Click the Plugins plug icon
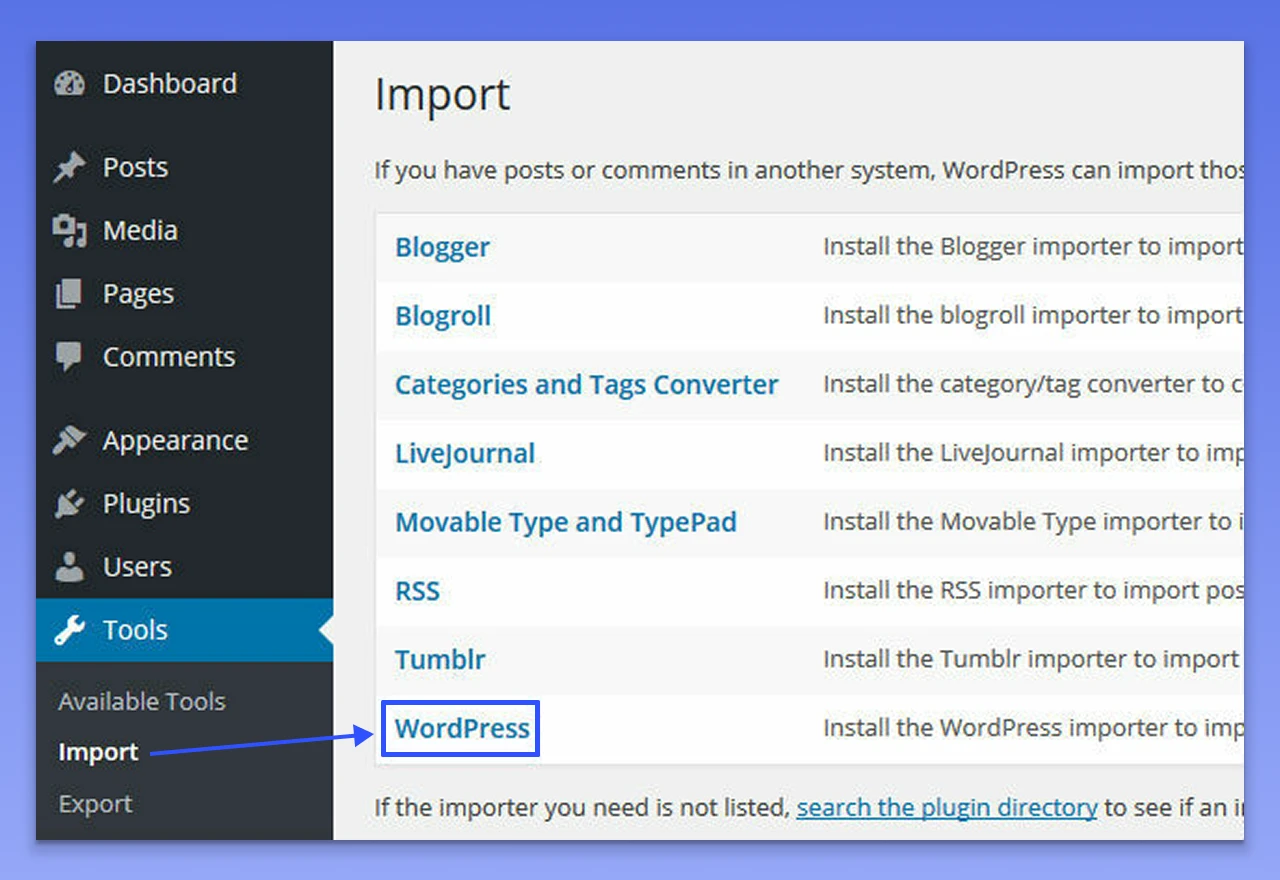This screenshot has width=1280, height=880. click(70, 504)
